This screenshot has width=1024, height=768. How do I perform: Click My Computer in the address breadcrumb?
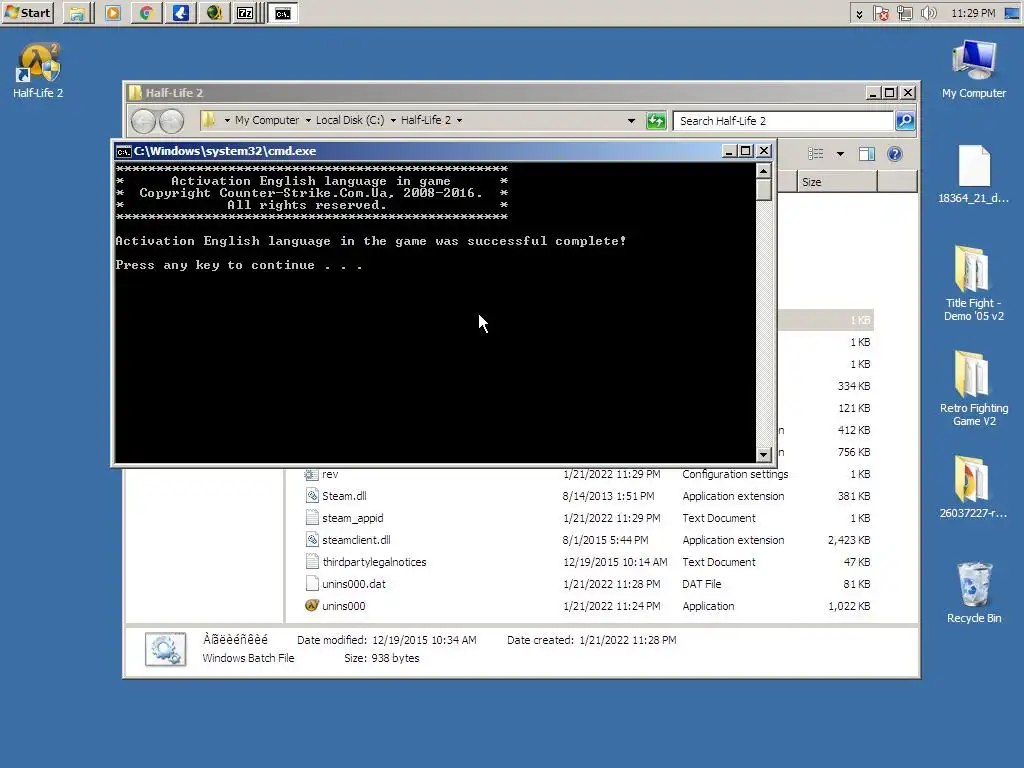(266, 120)
